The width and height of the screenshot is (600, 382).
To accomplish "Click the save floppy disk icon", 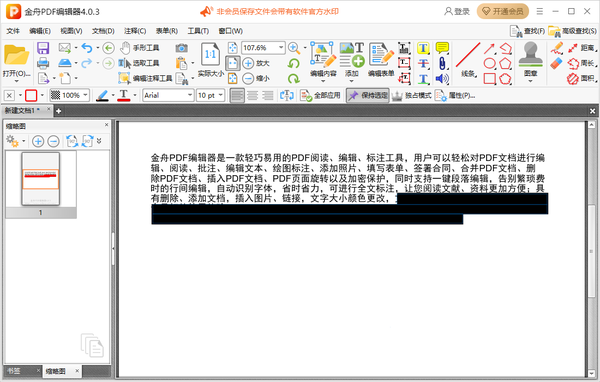I will [x=43, y=48].
